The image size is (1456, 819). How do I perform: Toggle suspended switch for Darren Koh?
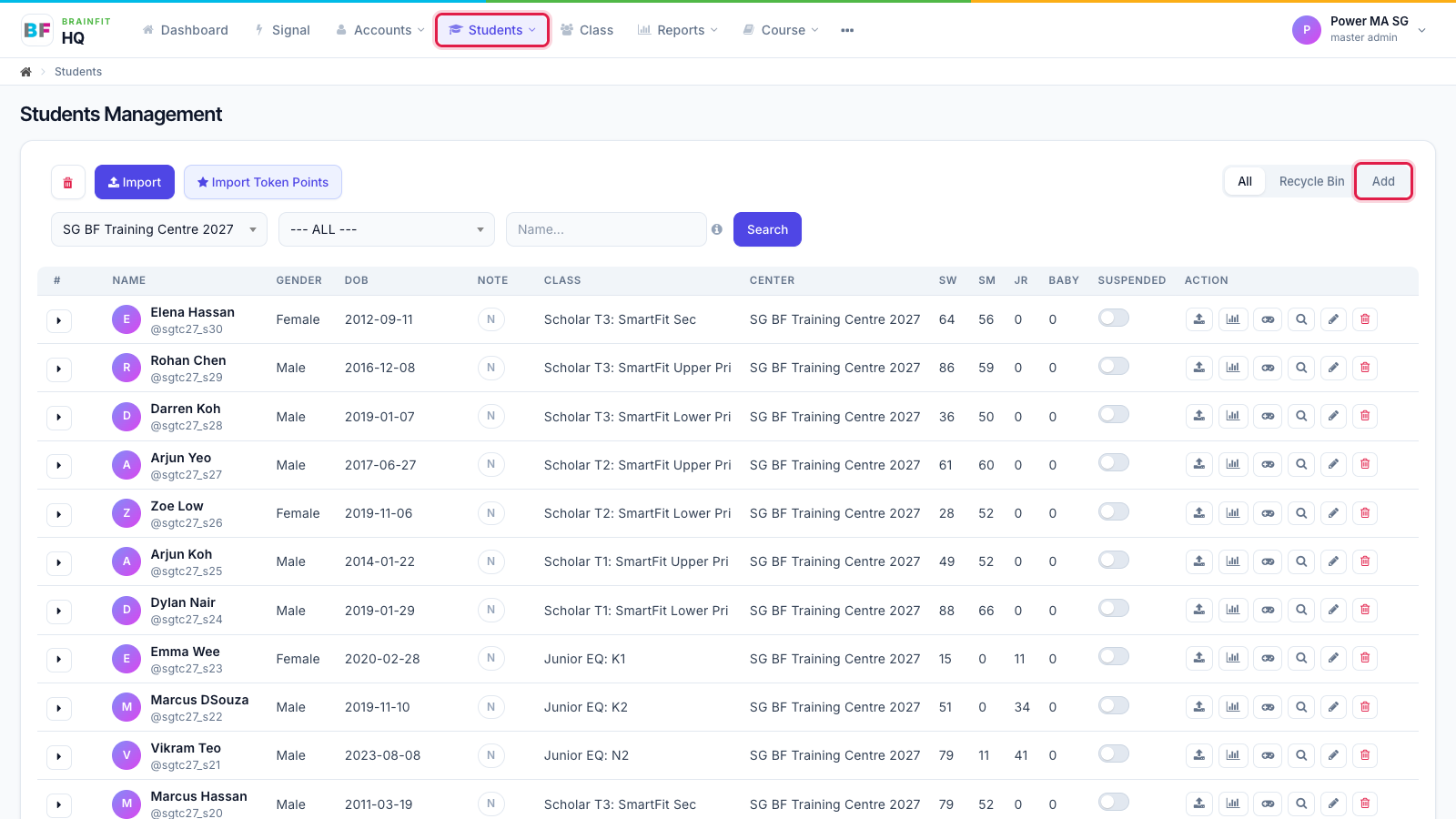pyautogui.click(x=1114, y=414)
